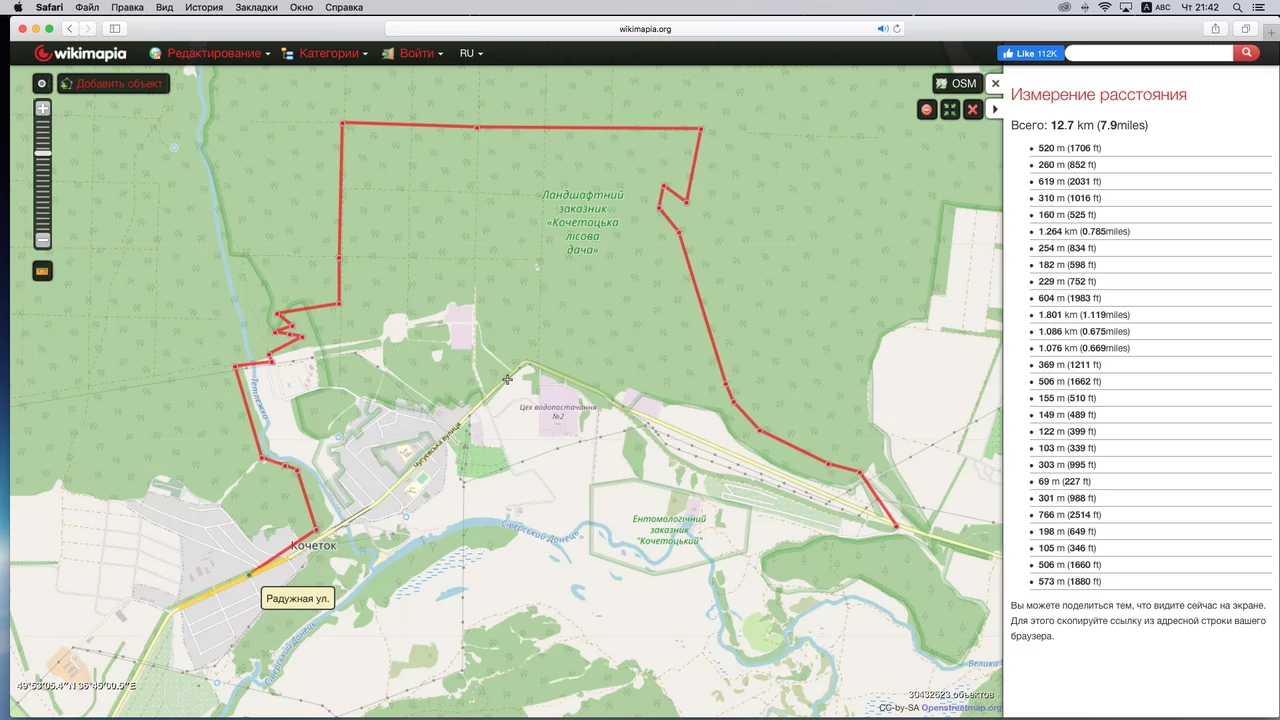Image resolution: width=1280 pixels, height=720 pixels.
Task: Close the distance measurement panel
Action: 995,84
